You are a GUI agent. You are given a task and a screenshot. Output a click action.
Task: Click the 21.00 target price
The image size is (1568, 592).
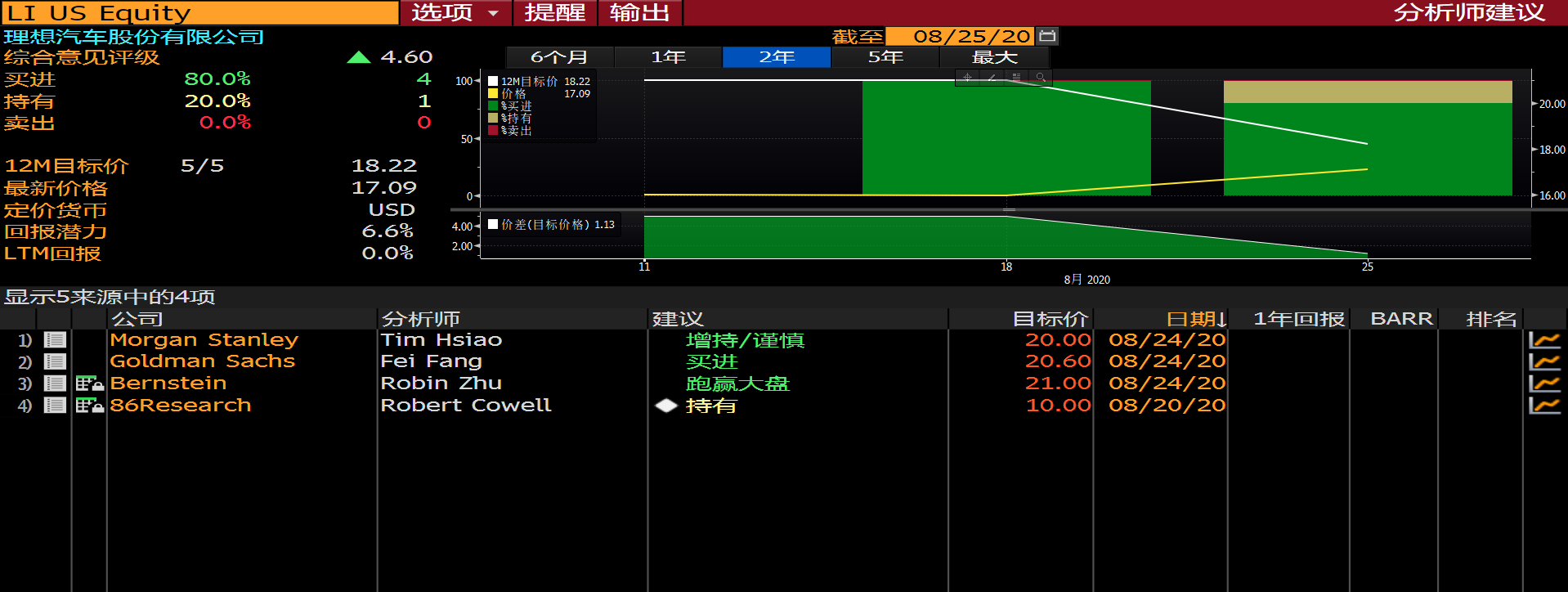(1059, 383)
